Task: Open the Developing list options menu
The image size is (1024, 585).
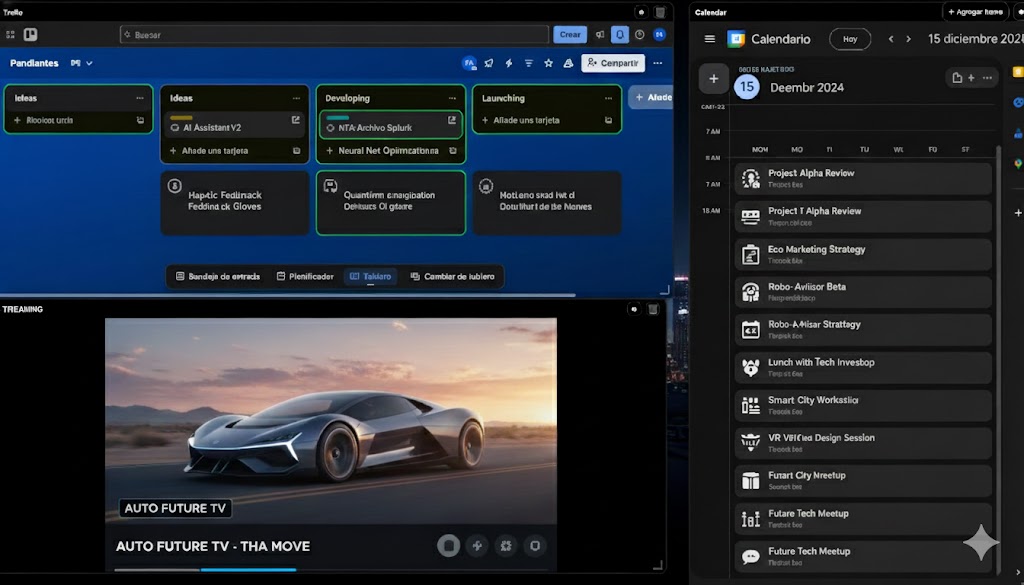Action: coord(453,98)
